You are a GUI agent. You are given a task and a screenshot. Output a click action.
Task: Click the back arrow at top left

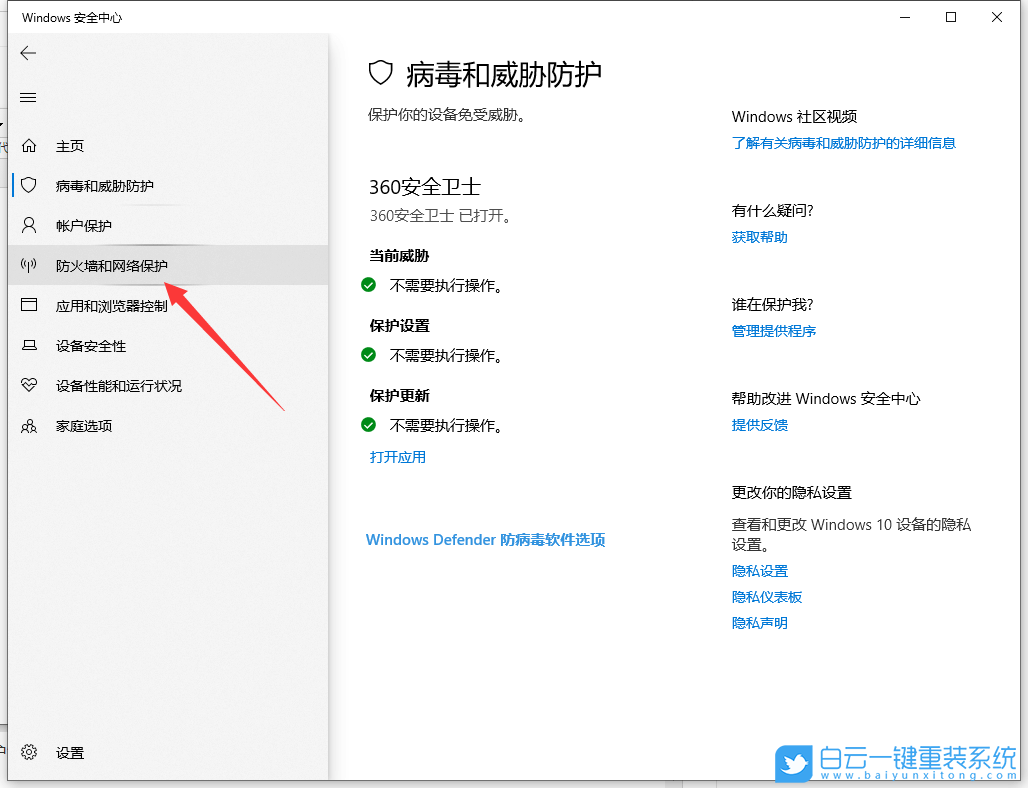point(28,53)
